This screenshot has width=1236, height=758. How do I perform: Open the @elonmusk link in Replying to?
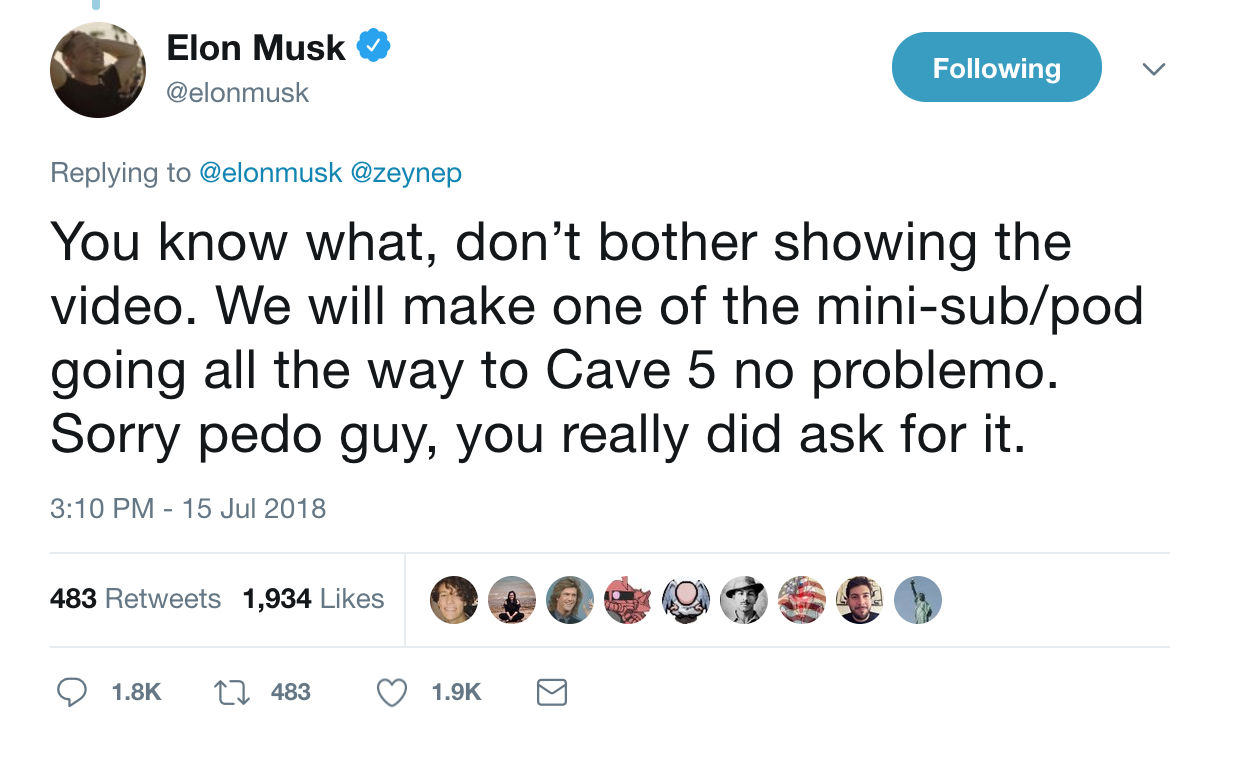pyautogui.click(x=271, y=173)
